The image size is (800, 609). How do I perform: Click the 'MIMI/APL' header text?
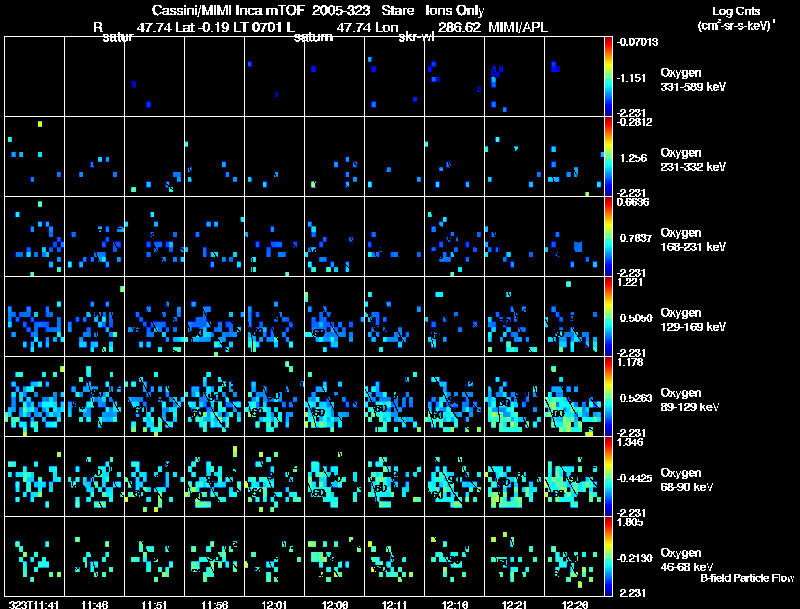(518, 27)
